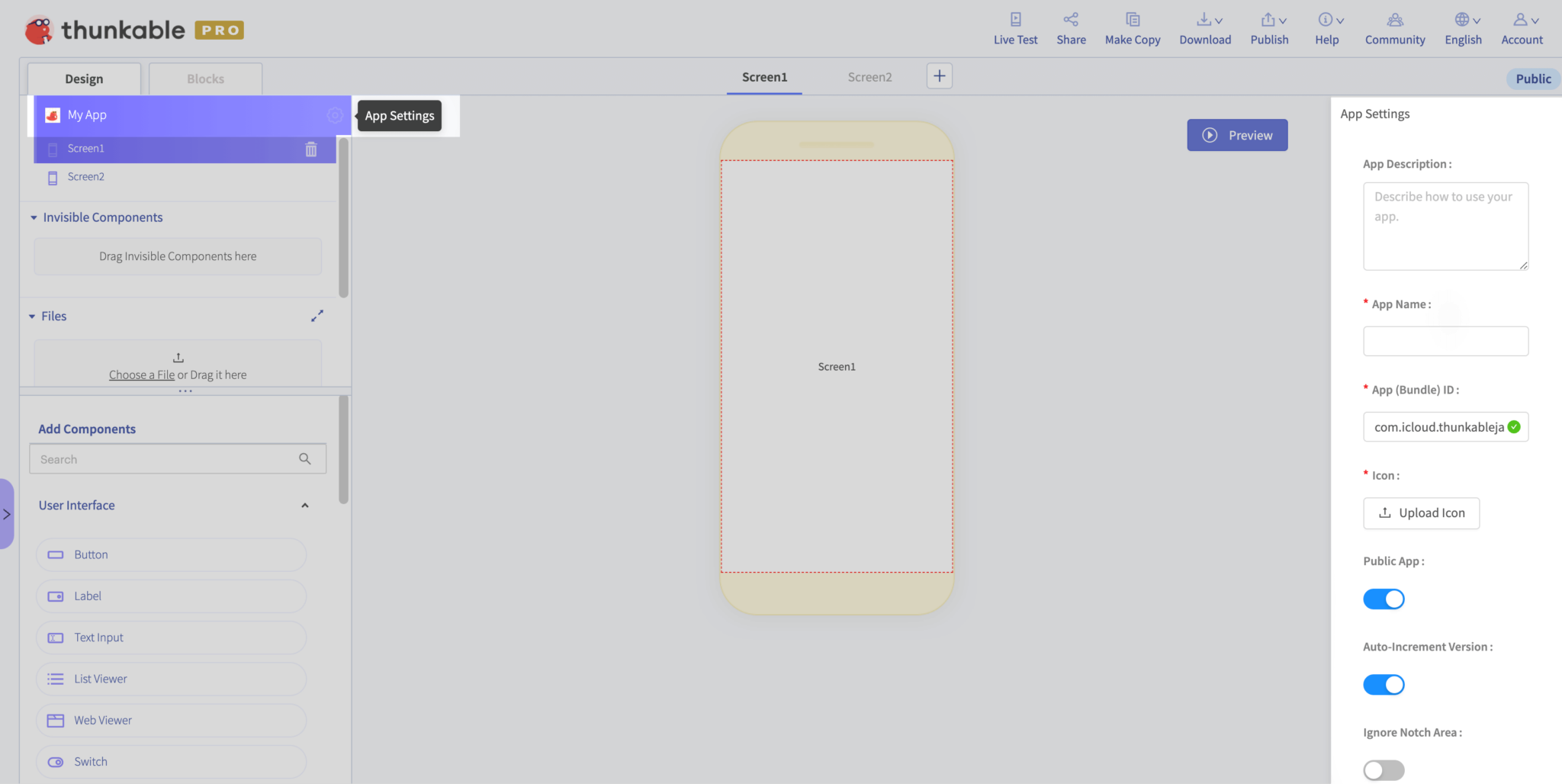Delete Screen1 using trash icon
Screen dimensions: 1562x784
click(x=311, y=149)
